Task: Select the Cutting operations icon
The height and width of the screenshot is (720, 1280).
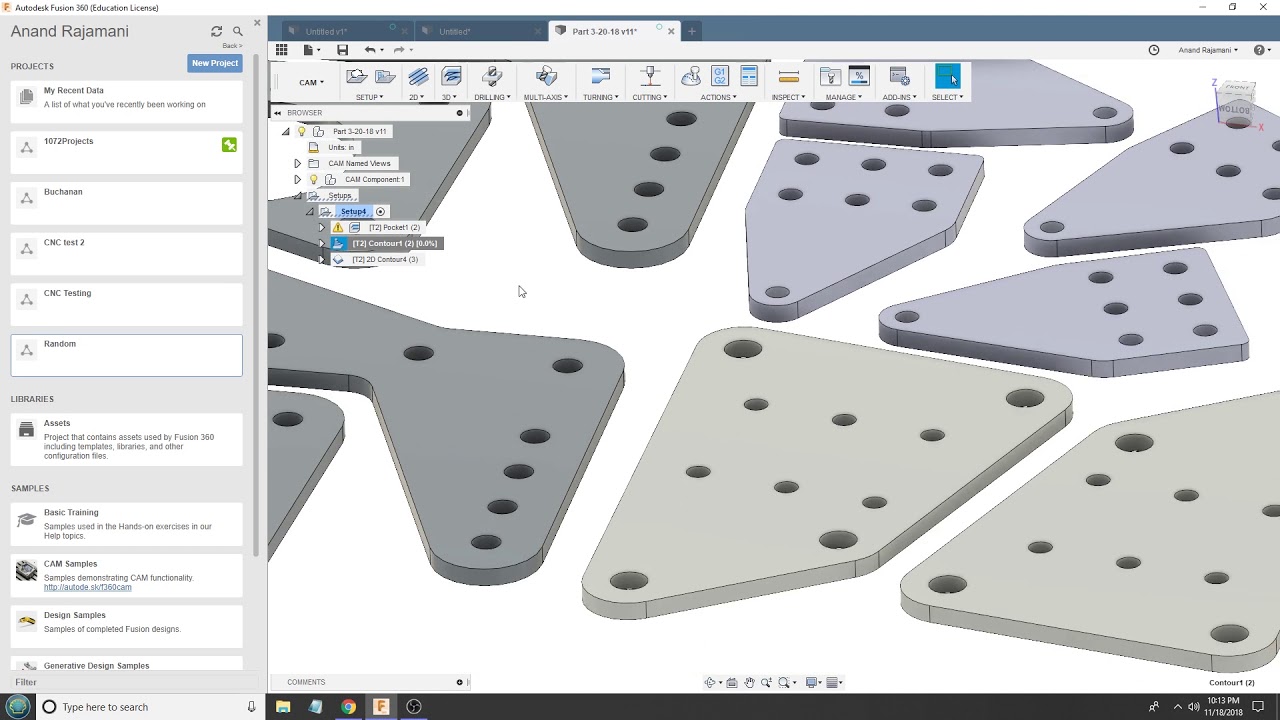Action: click(650, 77)
